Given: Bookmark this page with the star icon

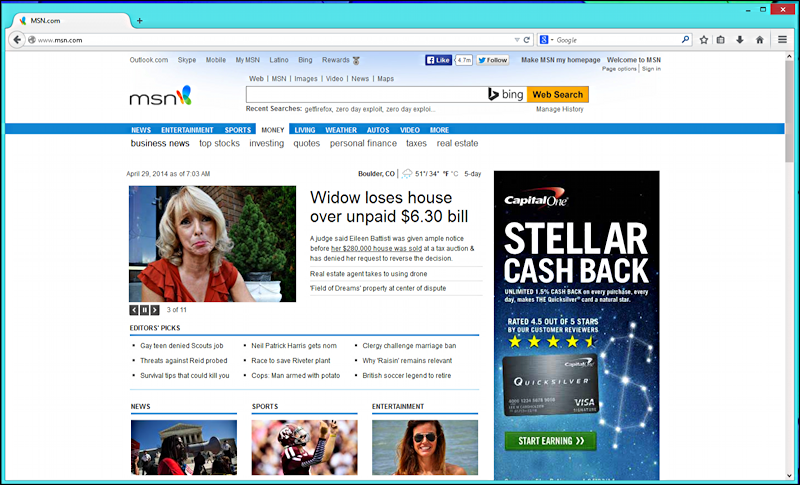Looking at the screenshot, I should (x=704, y=40).
